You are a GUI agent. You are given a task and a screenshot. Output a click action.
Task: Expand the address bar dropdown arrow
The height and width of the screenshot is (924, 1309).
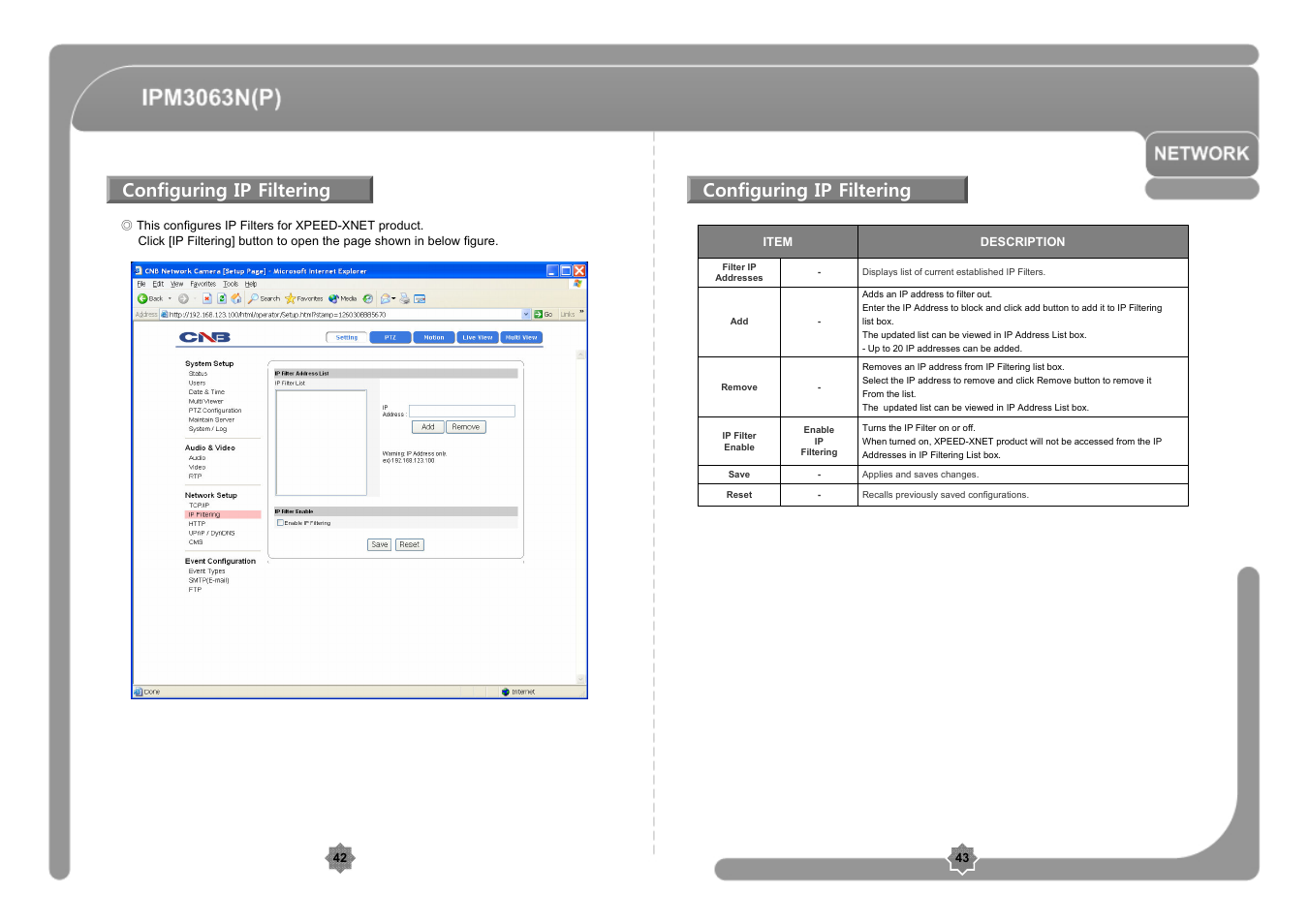[x=526, y=314]
